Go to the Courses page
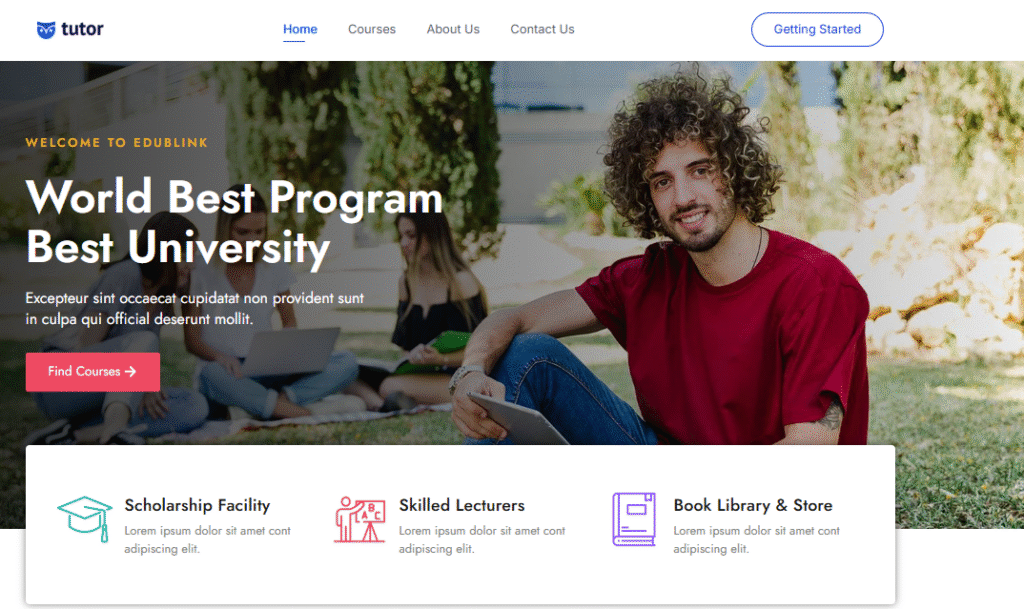This screenshot has height=609, width=1024. [372, 29]
